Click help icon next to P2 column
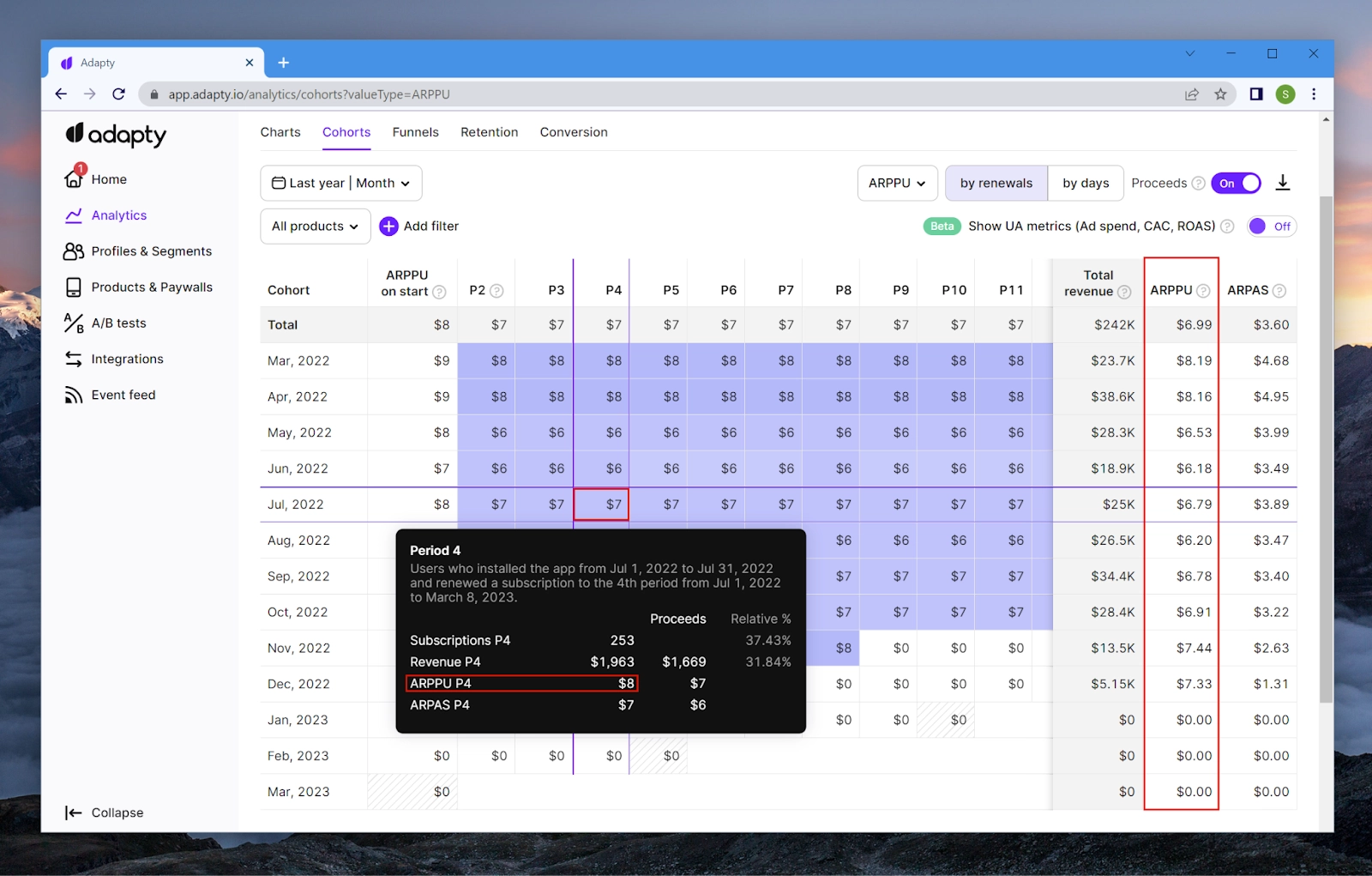The image size is (1372, 876). click(496, 291)
